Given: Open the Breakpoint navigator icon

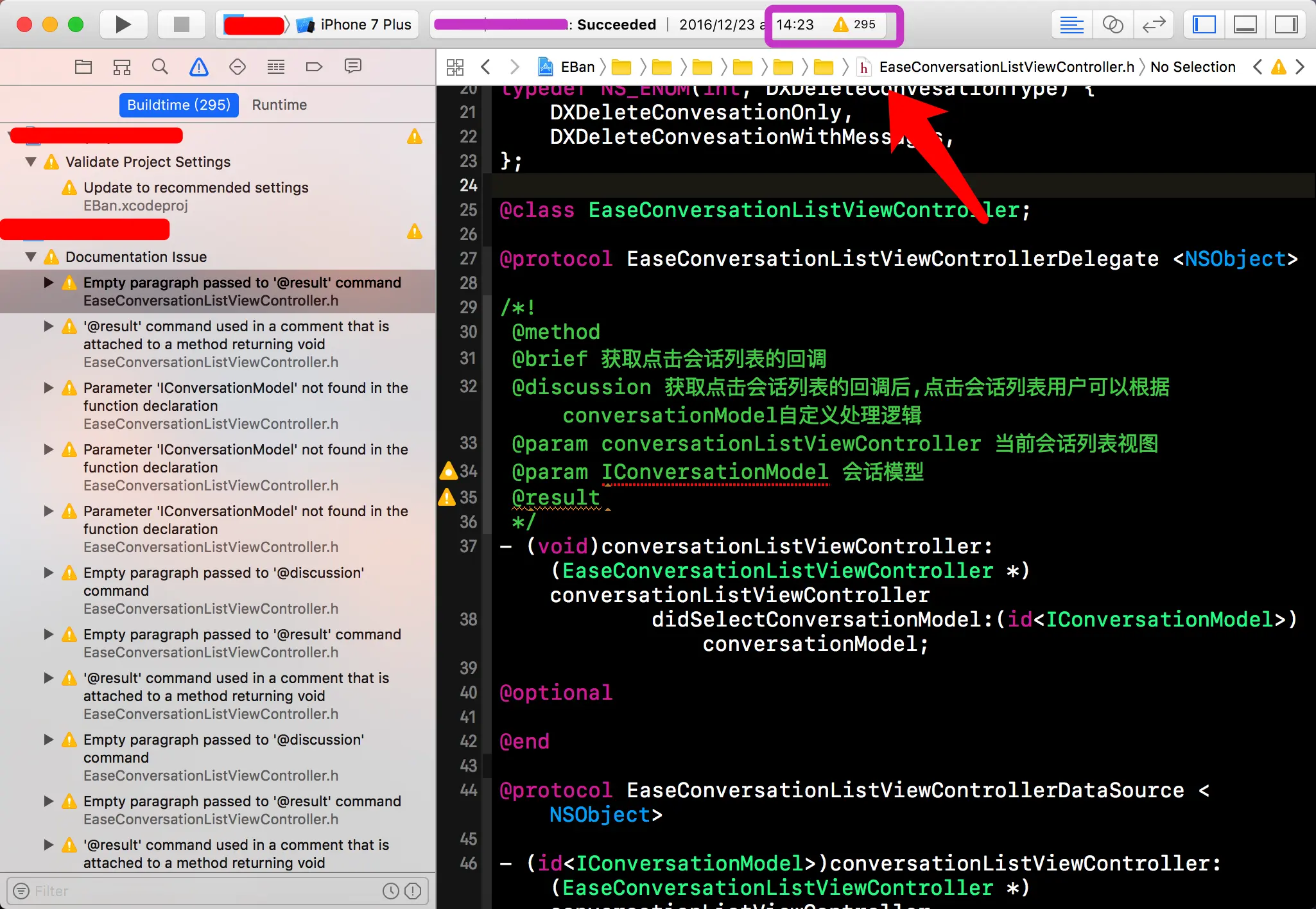Looking at the screenshot, I should click(314, 67).
